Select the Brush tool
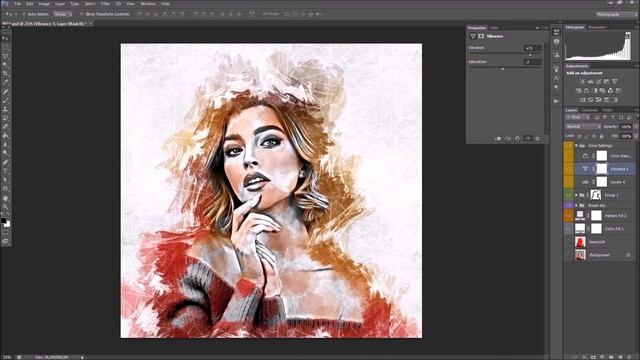This screenshot has height=360, width=640. [x=5, y=100]
